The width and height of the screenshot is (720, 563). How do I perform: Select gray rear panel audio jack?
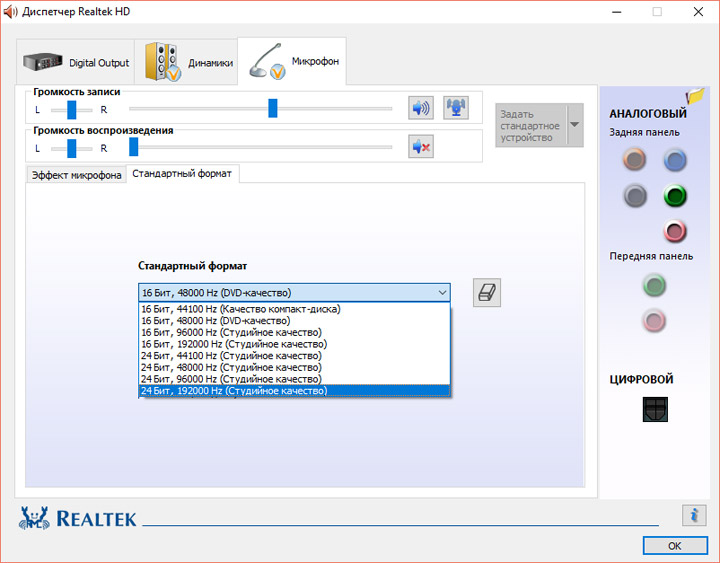(x=635, y=196)
